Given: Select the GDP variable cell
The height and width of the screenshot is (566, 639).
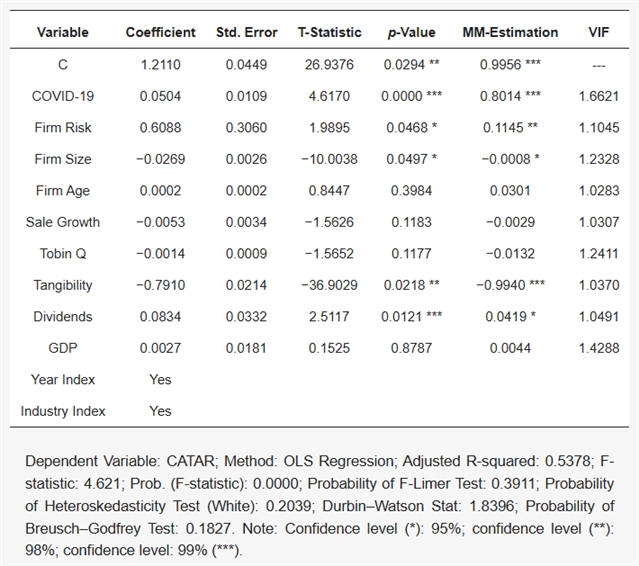Looking at the screenshot, I should 62,348.
